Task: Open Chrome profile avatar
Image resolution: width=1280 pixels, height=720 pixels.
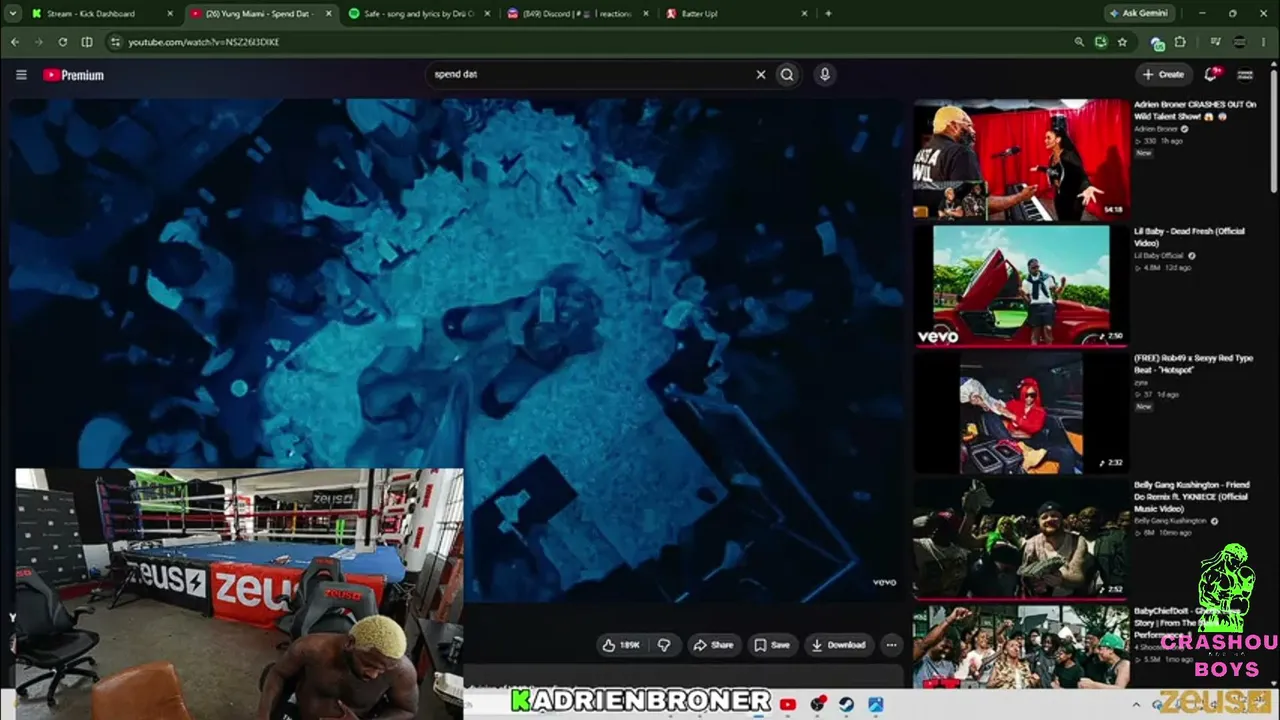Action: coord(1241,42)
